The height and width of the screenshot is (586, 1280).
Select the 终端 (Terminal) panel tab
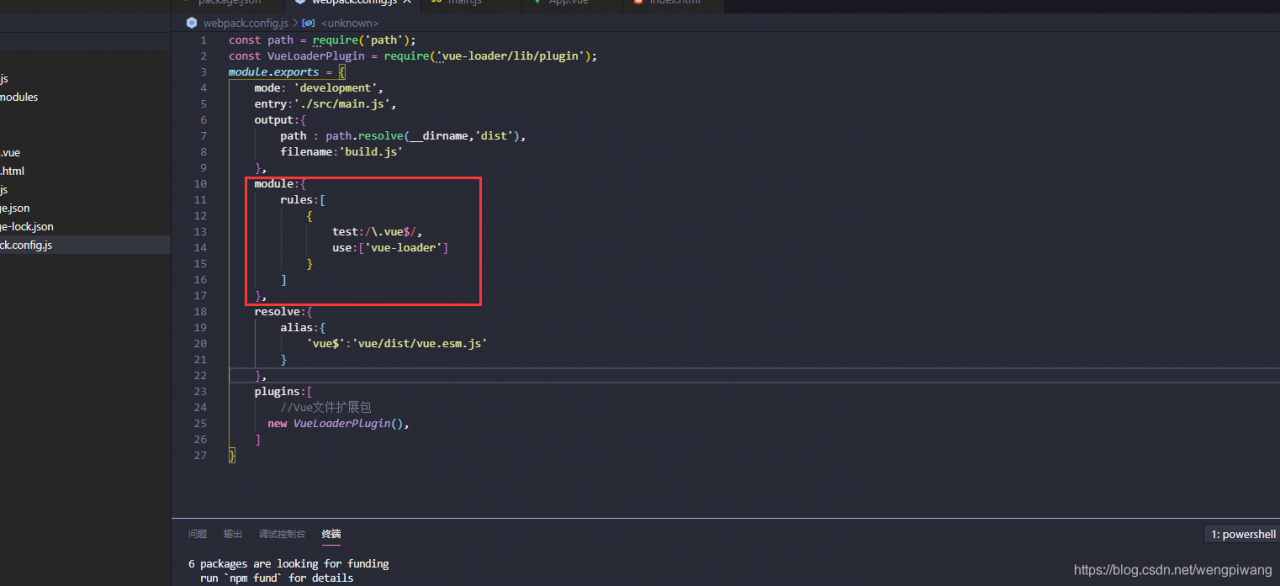pos(331,534)
